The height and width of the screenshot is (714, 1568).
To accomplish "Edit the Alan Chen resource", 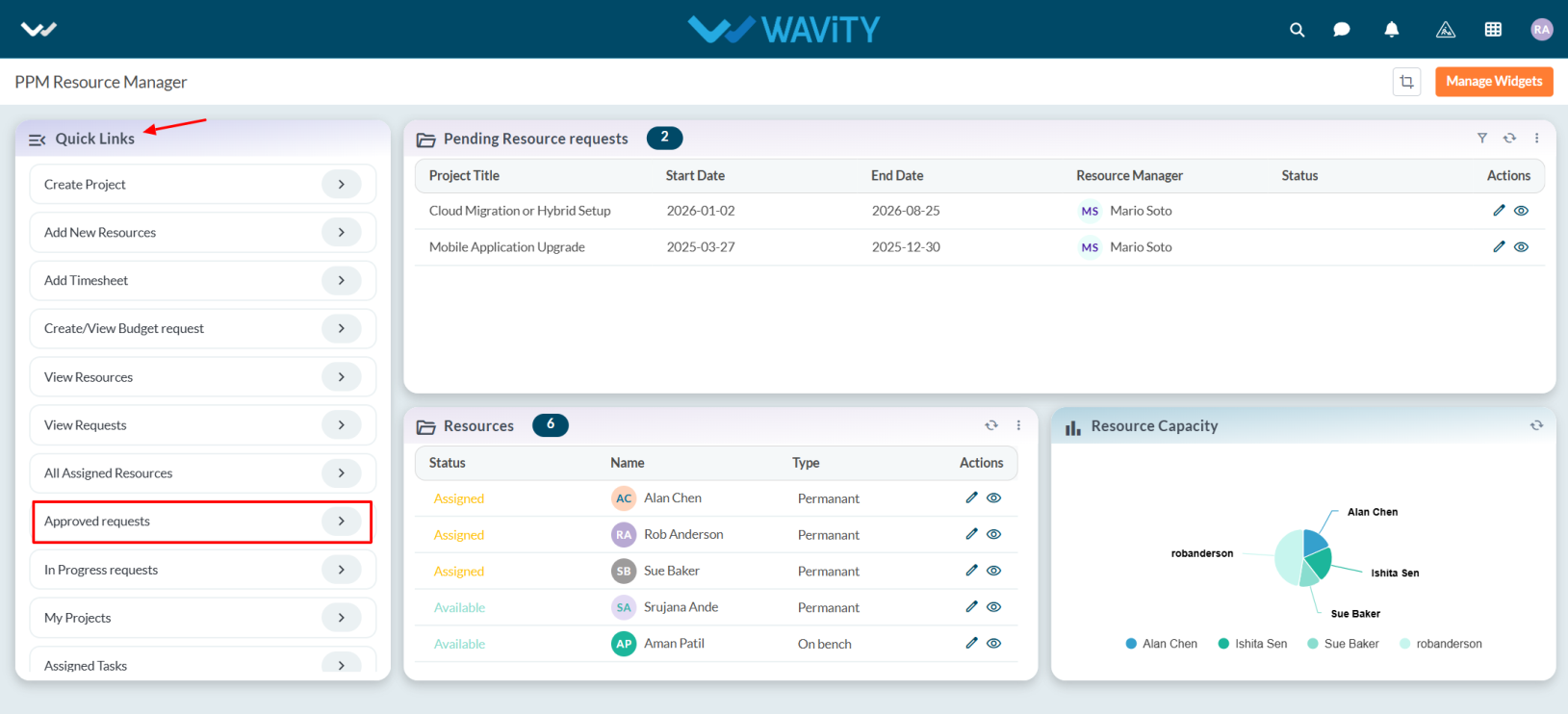I will (971, 497).
